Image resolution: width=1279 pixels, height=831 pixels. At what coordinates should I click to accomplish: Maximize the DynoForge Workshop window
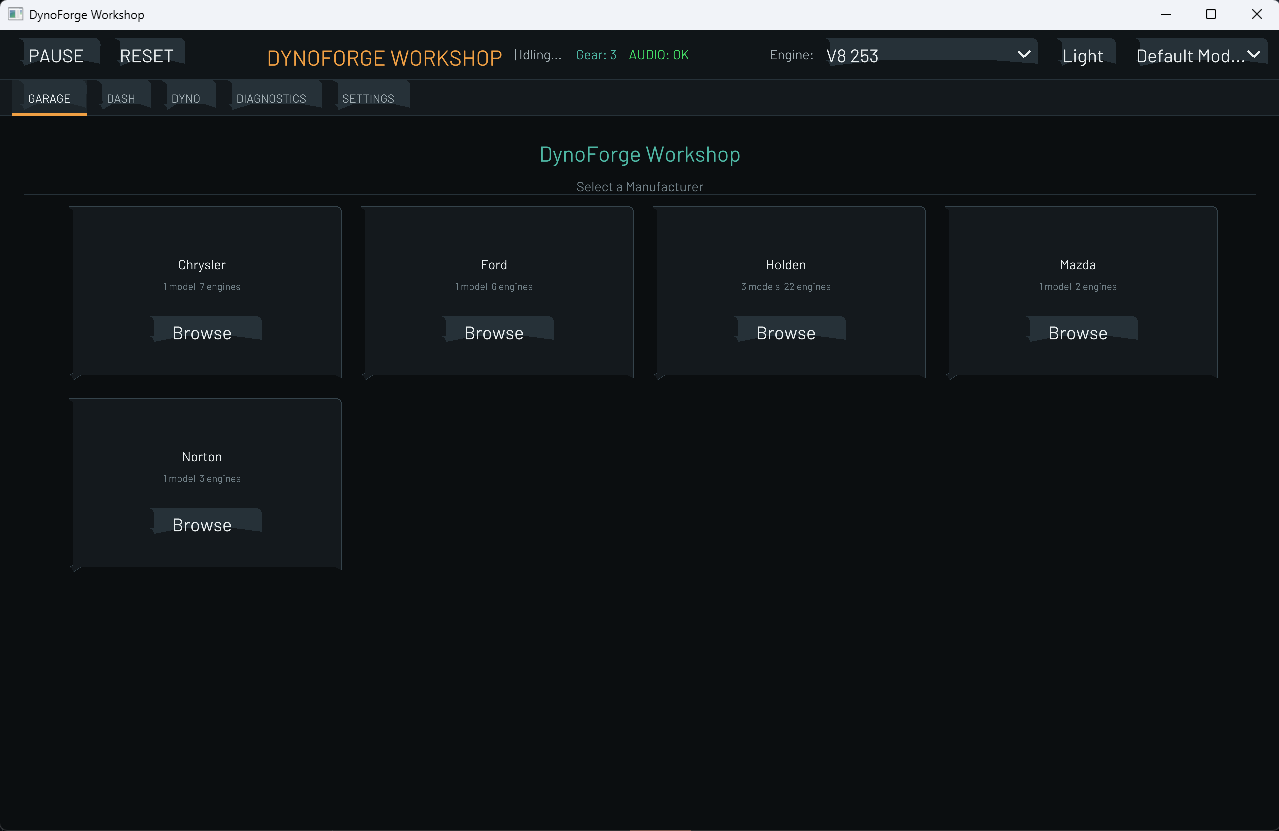tap(1211, 14)
